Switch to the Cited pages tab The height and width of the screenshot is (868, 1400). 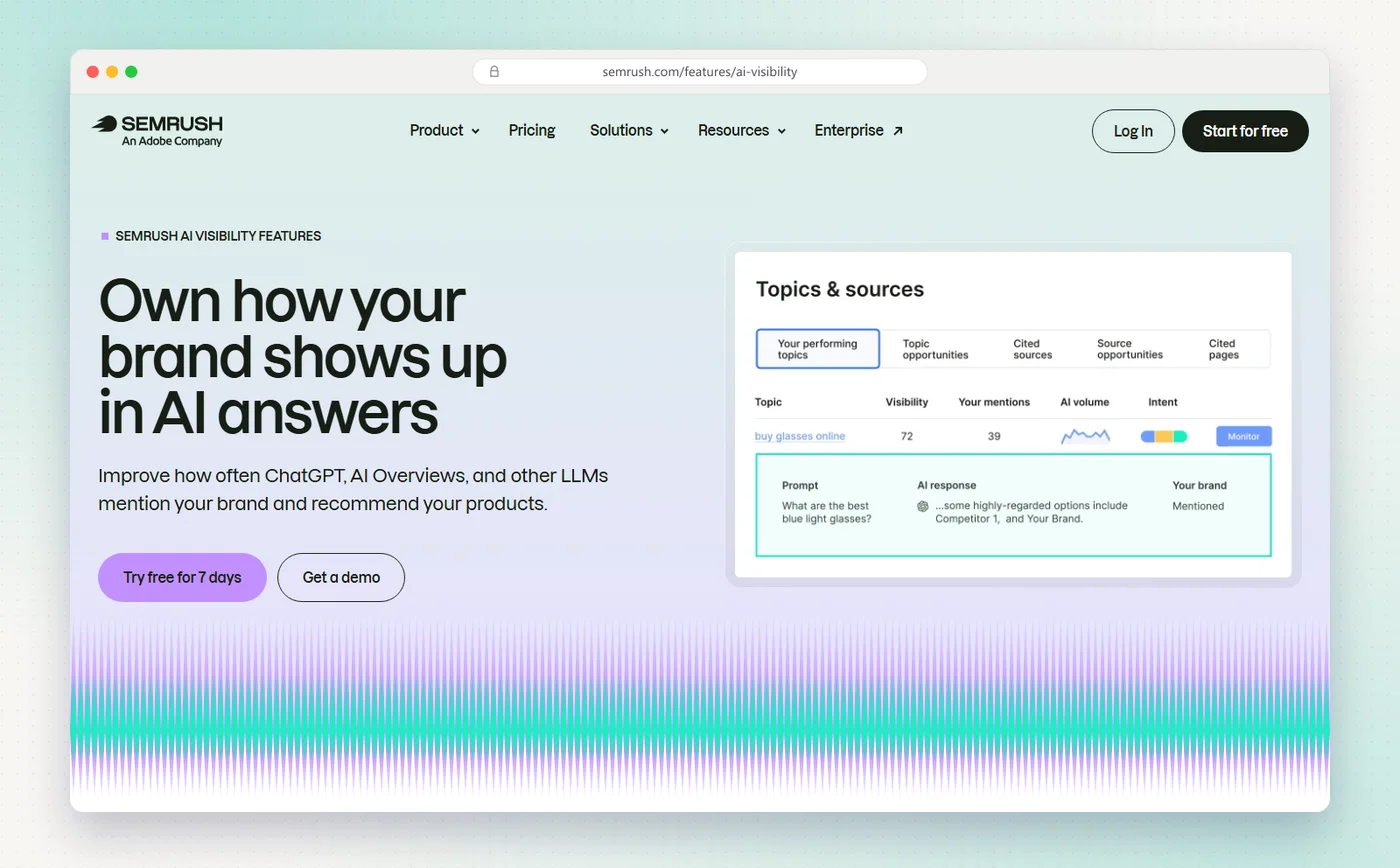point(1223,349)
